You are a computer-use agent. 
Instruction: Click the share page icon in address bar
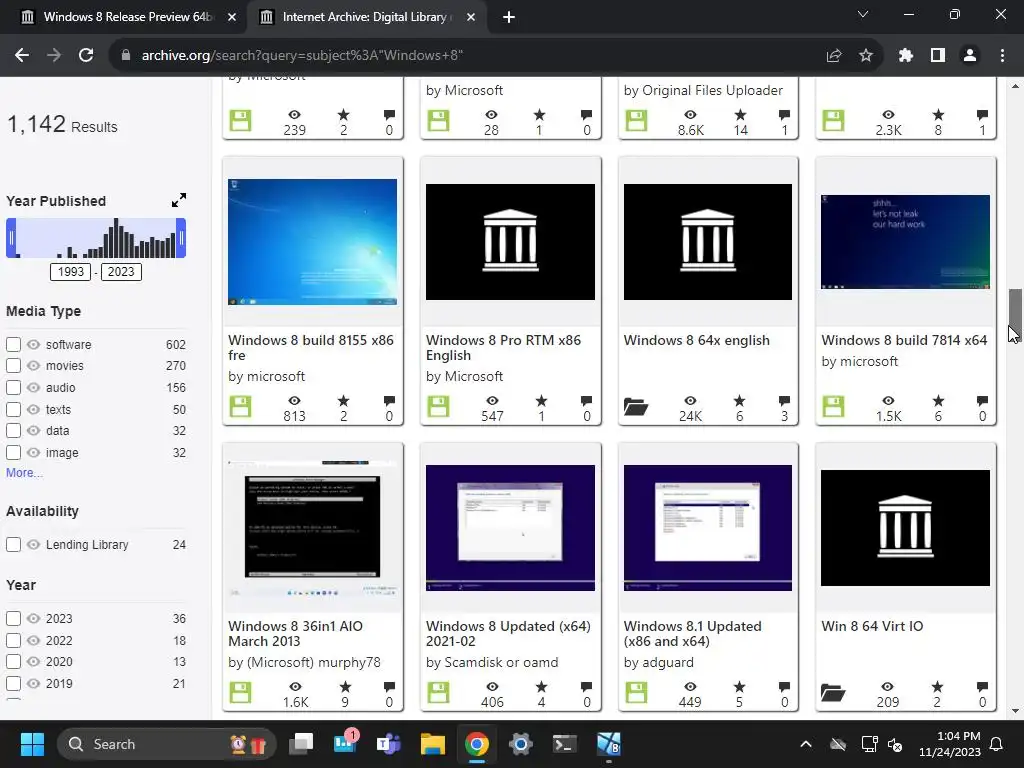pos(834,56)
